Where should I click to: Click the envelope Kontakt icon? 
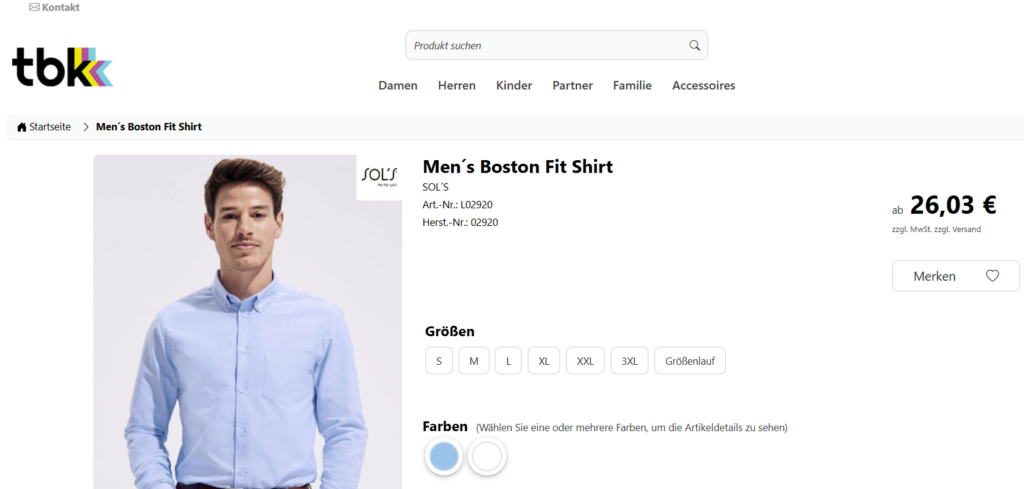pos(35,8)
